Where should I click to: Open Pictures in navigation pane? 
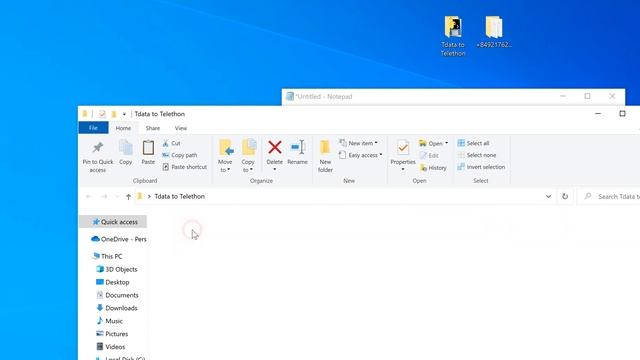click(x=112, y=334)
